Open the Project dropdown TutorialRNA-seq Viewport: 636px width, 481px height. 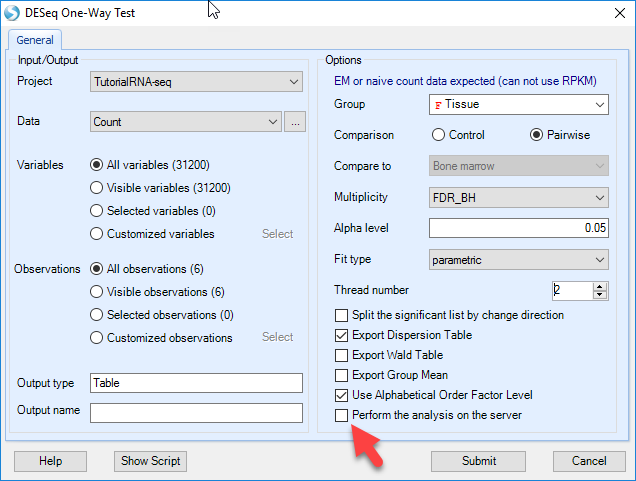pos(196,82)
